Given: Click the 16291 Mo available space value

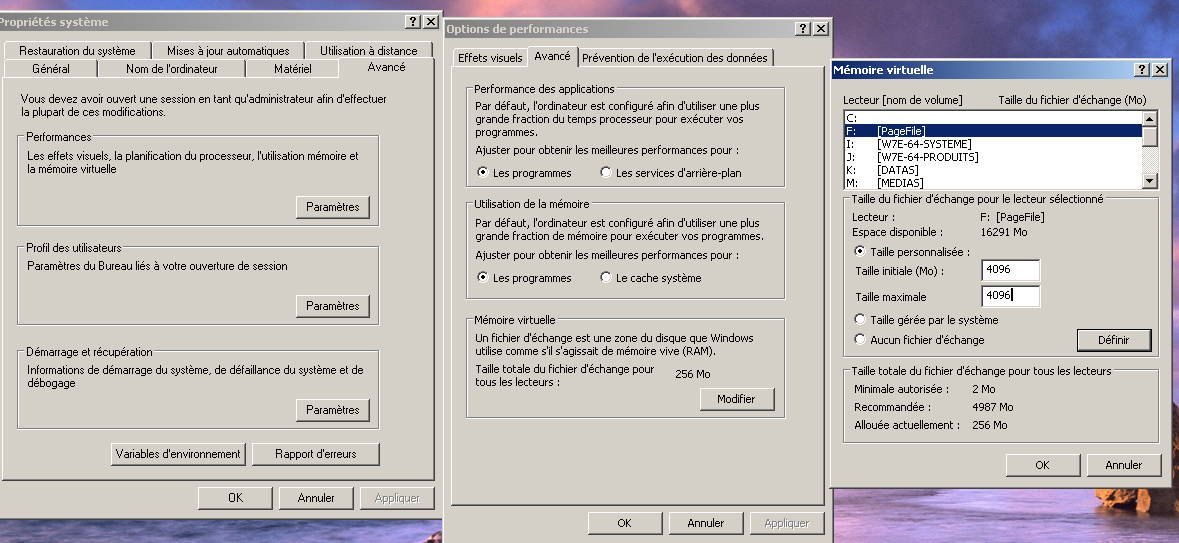Looking at the screenshot, I should pos(1004,232).
